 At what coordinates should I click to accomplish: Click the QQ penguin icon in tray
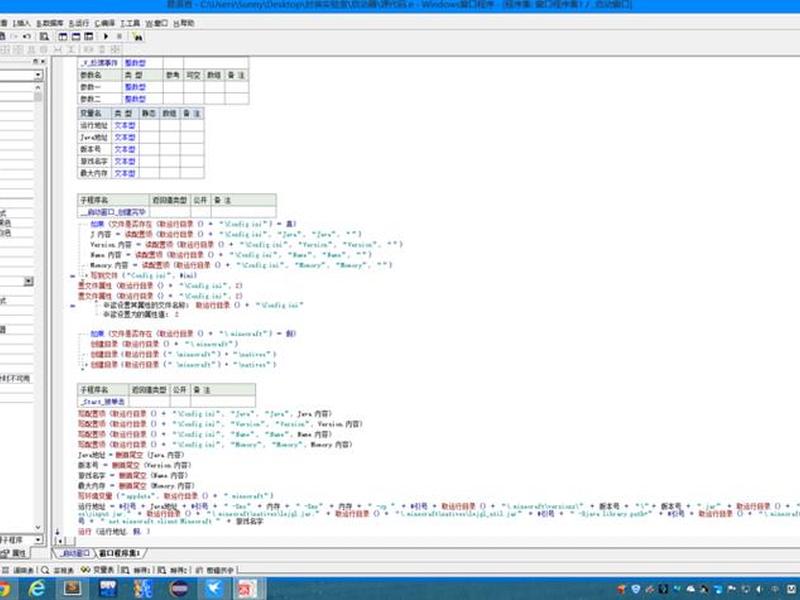[704, 589]
